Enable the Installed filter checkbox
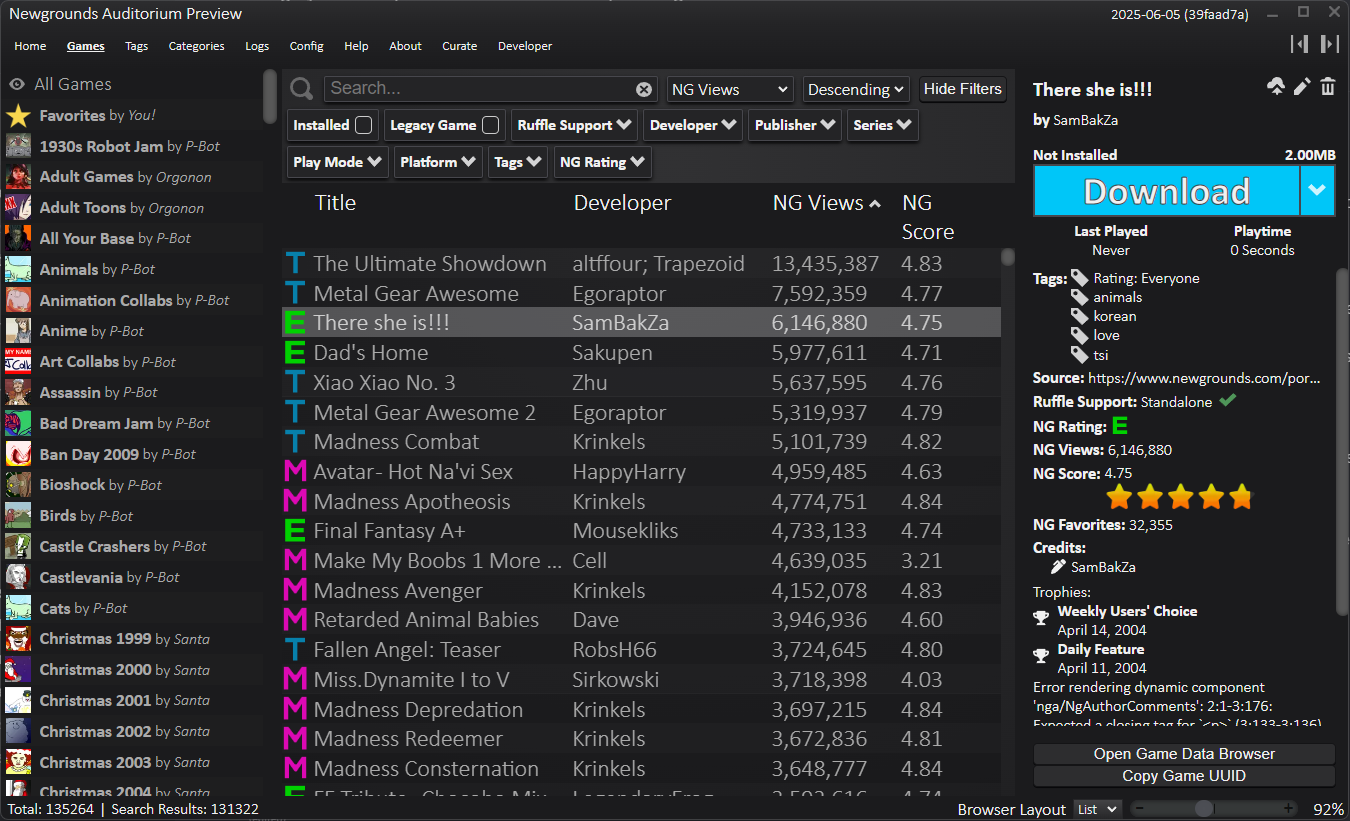This screenshot has height=821, width=1350. click(364, 125)
